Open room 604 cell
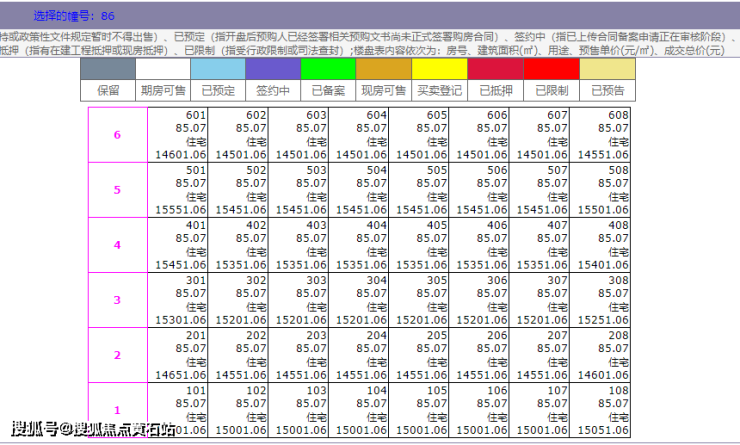740x445 pixels. click(359, 135)
